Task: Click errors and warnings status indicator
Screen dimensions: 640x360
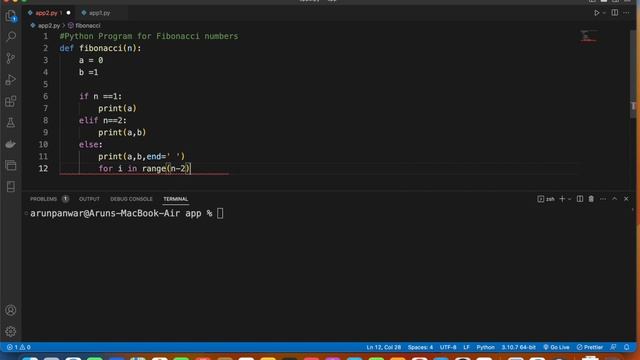Action: pyautogui.click(x=18, y=347)
